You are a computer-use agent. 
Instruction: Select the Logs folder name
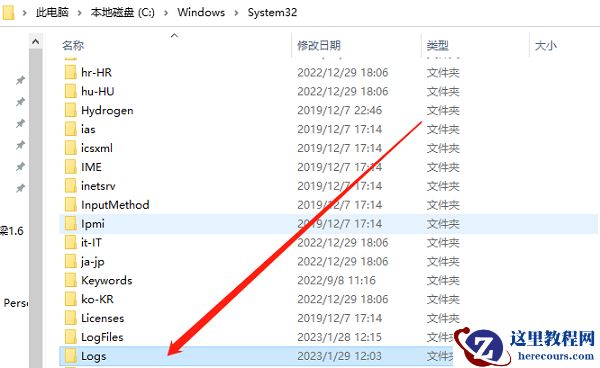pos(94,357)
